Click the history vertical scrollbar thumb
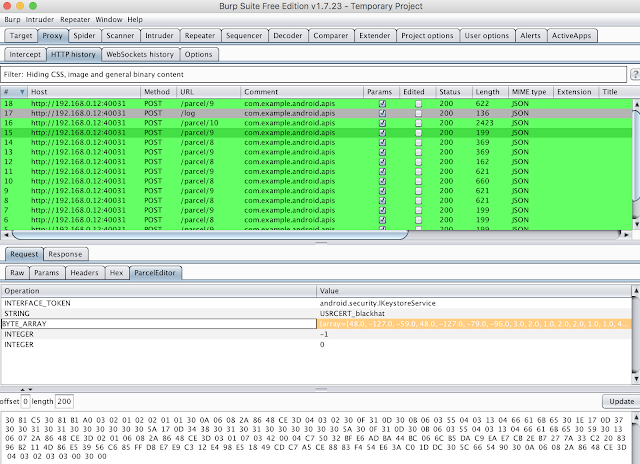 [636, 155]
